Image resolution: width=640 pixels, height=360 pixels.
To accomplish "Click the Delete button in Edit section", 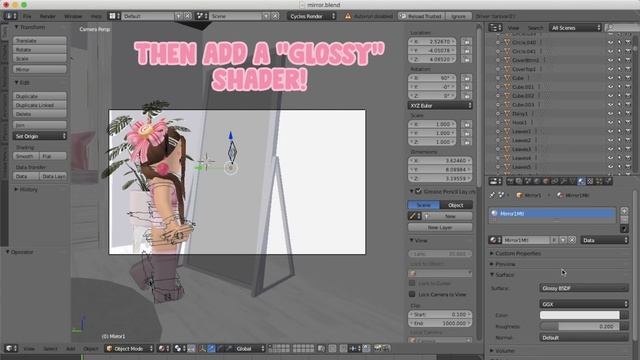I will [x=40, y=114].
